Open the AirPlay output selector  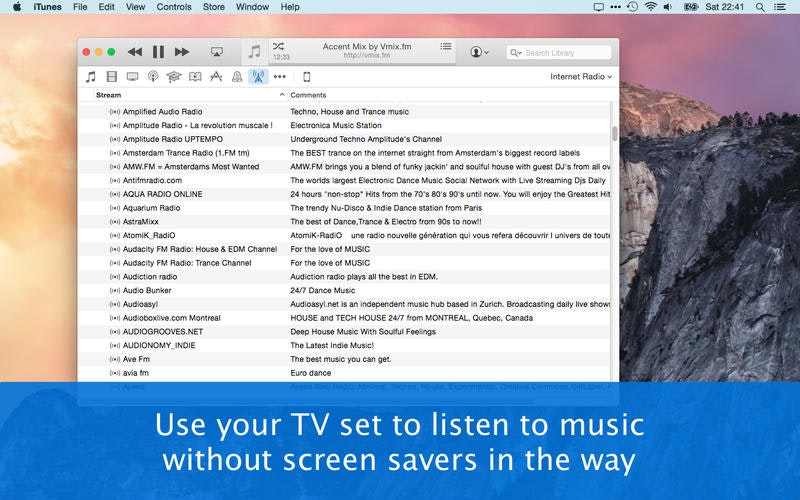coord(217,52)
